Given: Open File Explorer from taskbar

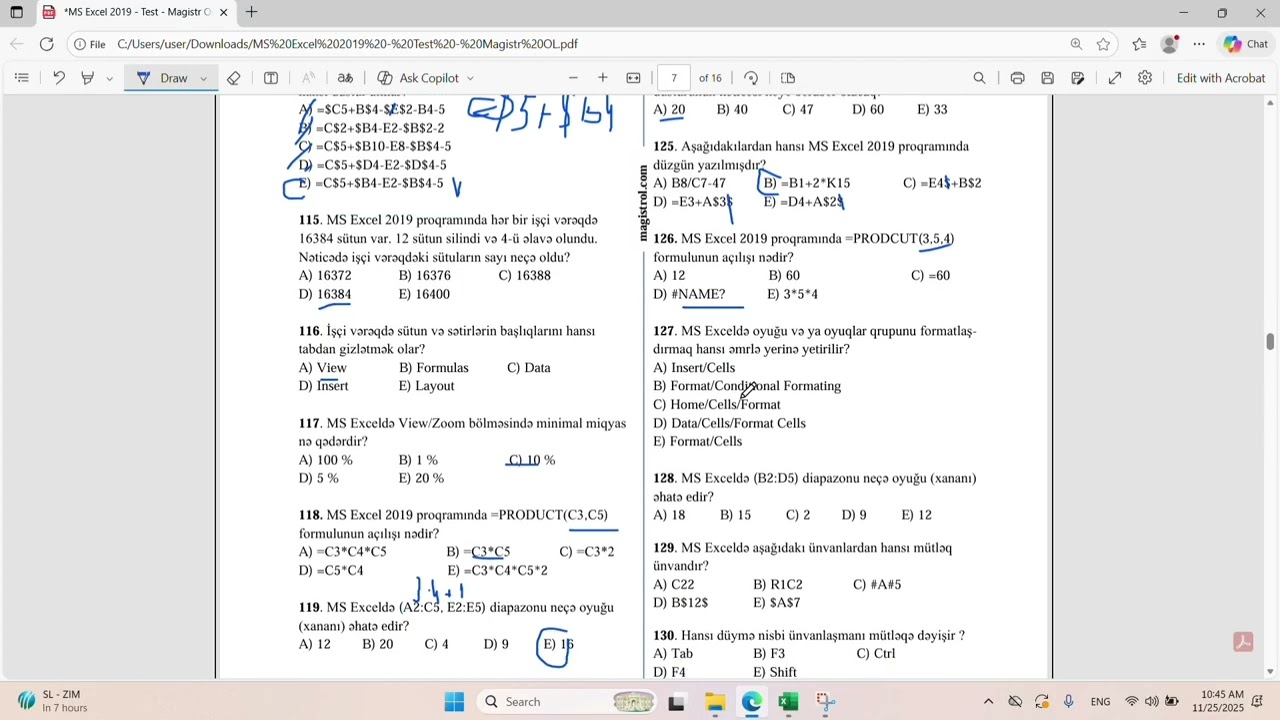Looking at the screenshot, I should [714, 702].
